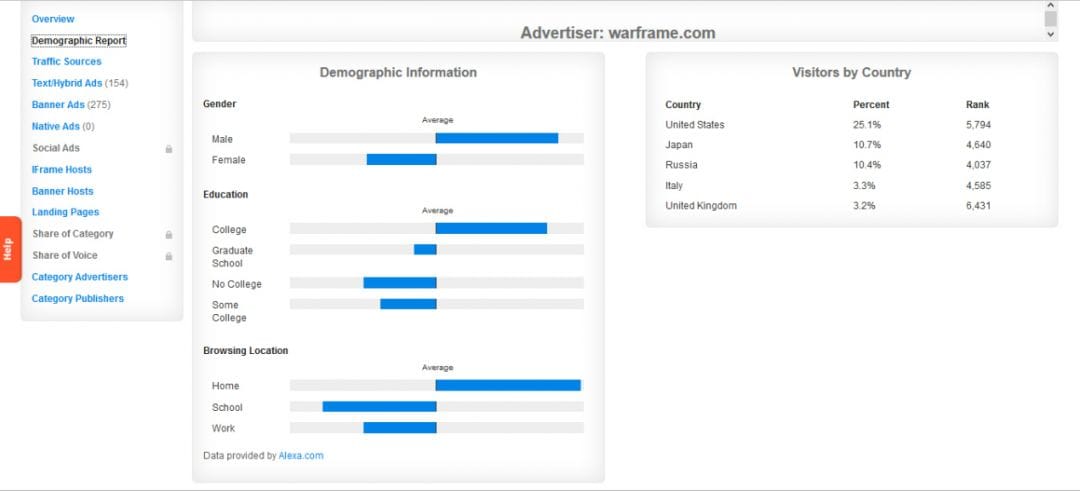Image resolution: width=1080 pixels, height=491 pixels.
Task: Open Native Ads section
Action: (56, 127)
